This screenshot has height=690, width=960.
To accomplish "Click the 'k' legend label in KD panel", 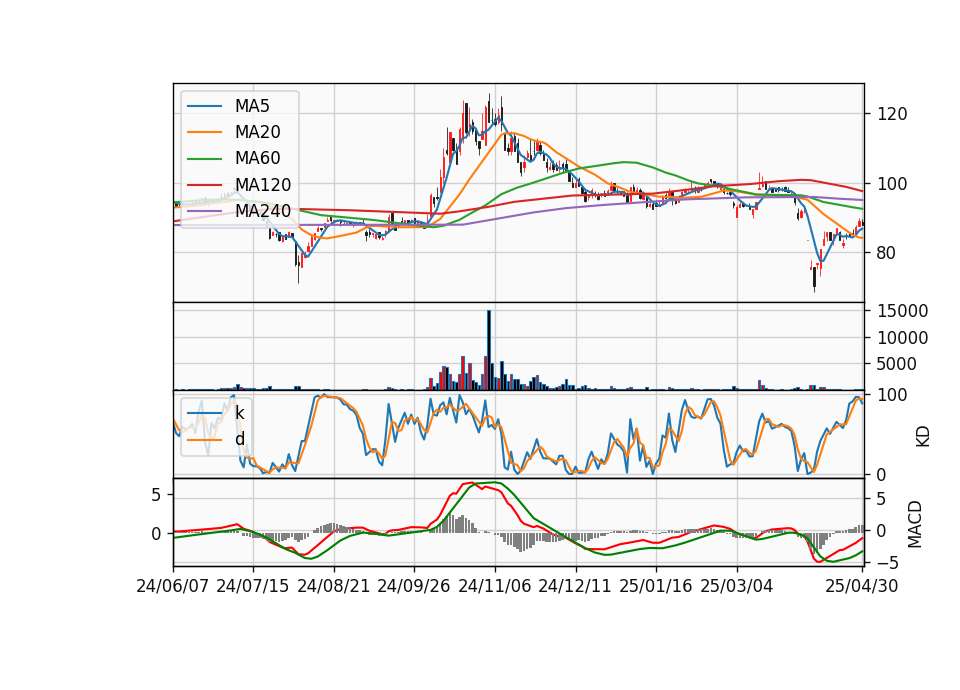I will pyautogui.click(x=239, y=413).
